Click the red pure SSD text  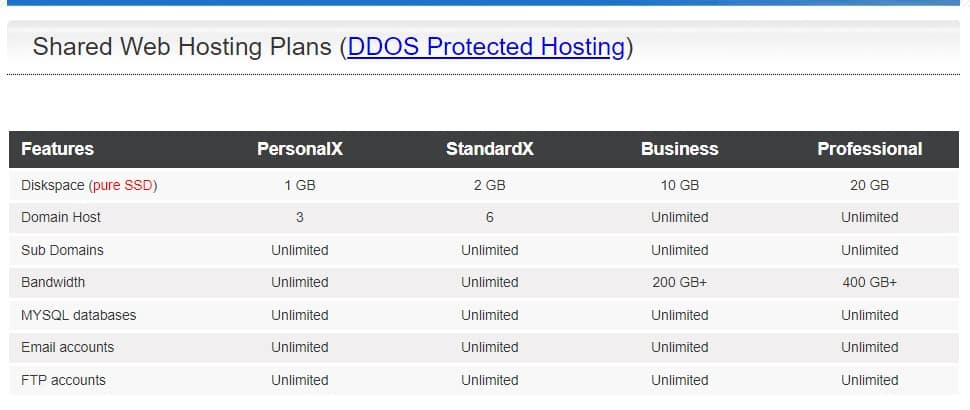[122, 186]
